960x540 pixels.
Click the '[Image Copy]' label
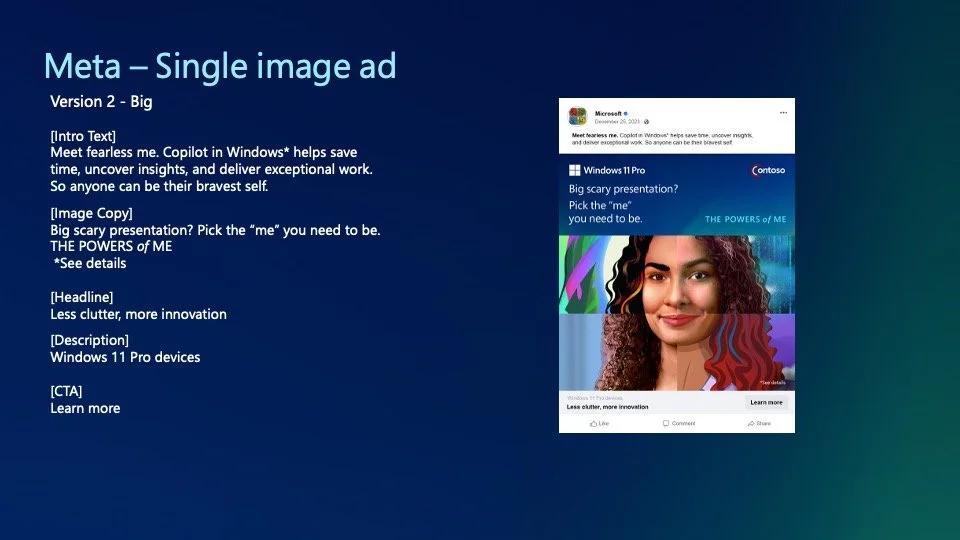91,213
